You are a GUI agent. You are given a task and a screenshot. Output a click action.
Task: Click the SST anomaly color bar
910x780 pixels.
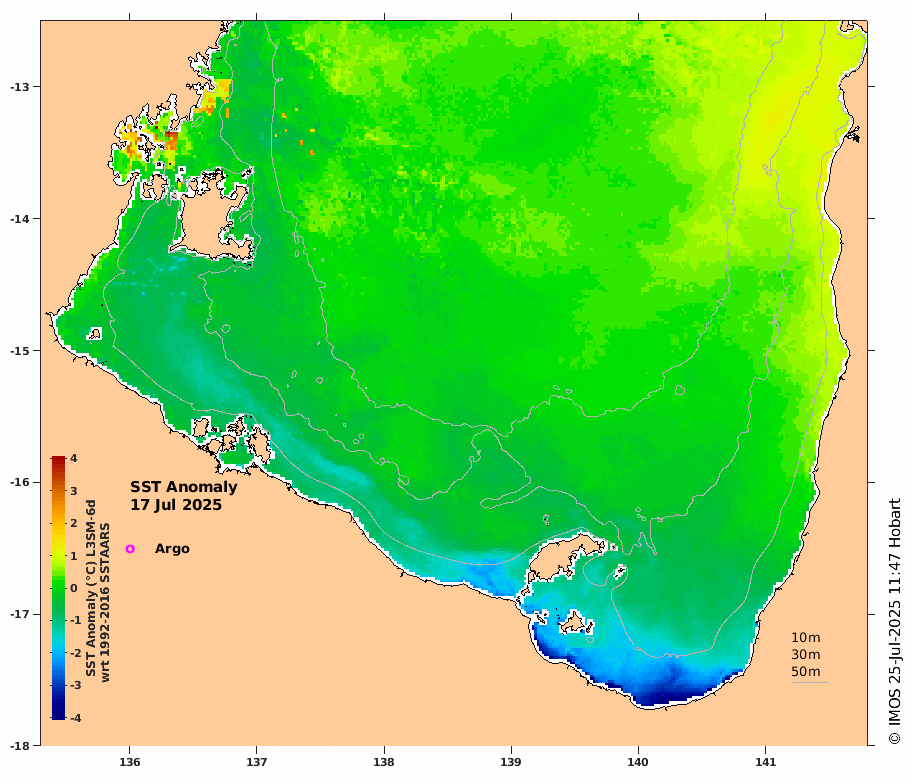pos(58,588)
